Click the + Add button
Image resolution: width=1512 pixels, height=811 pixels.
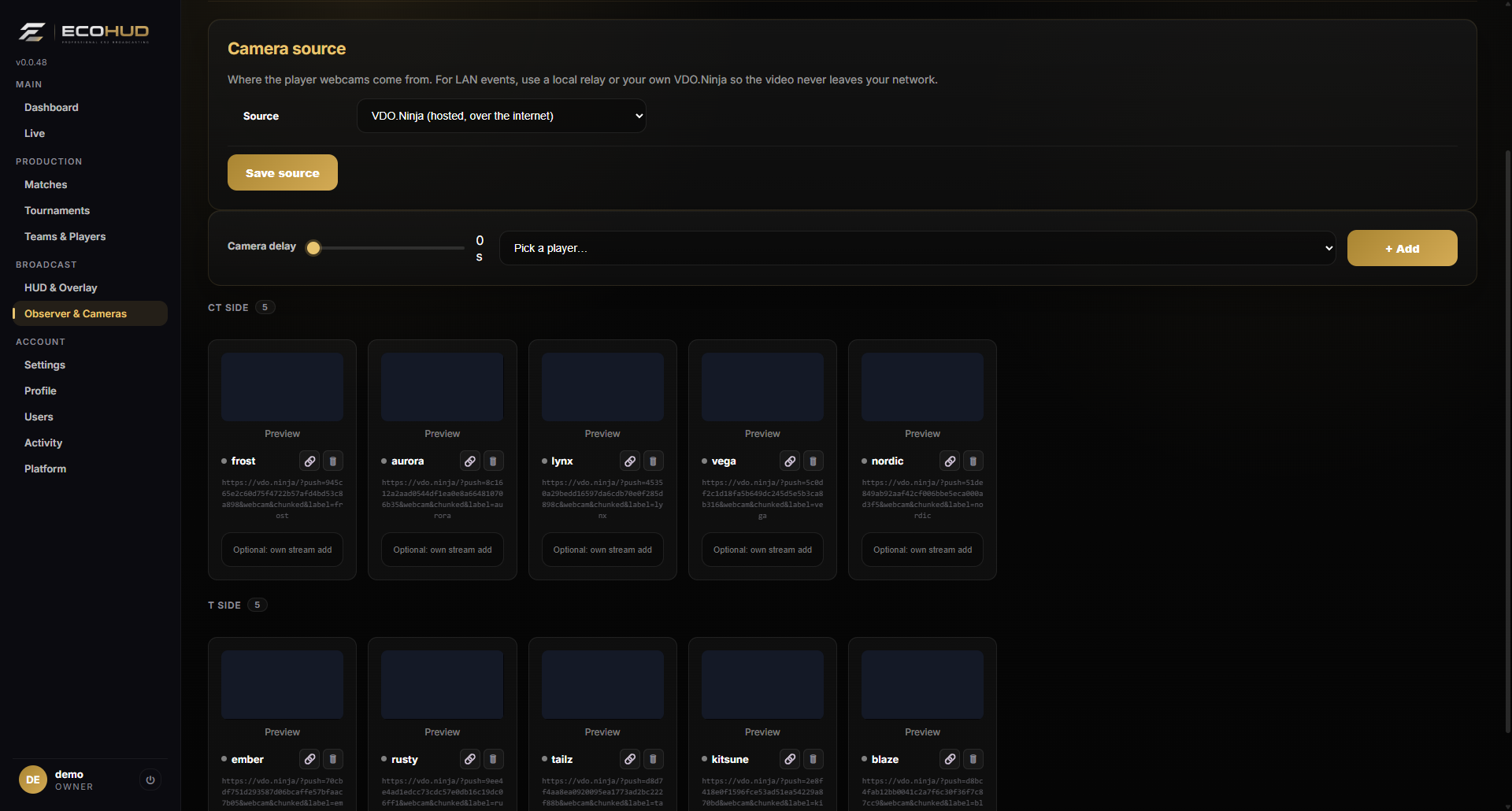[1402, 248]
